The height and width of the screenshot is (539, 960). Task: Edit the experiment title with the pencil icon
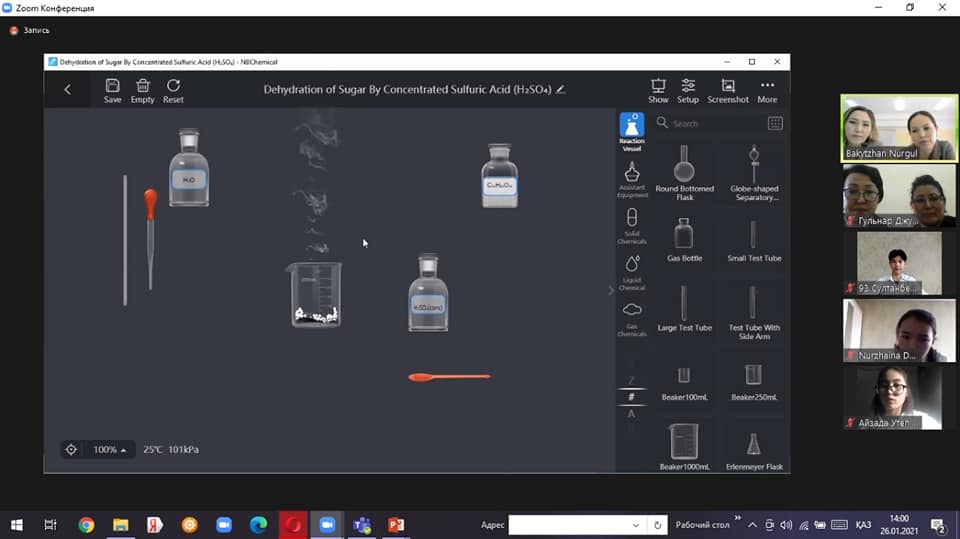[x=561, y=90]
